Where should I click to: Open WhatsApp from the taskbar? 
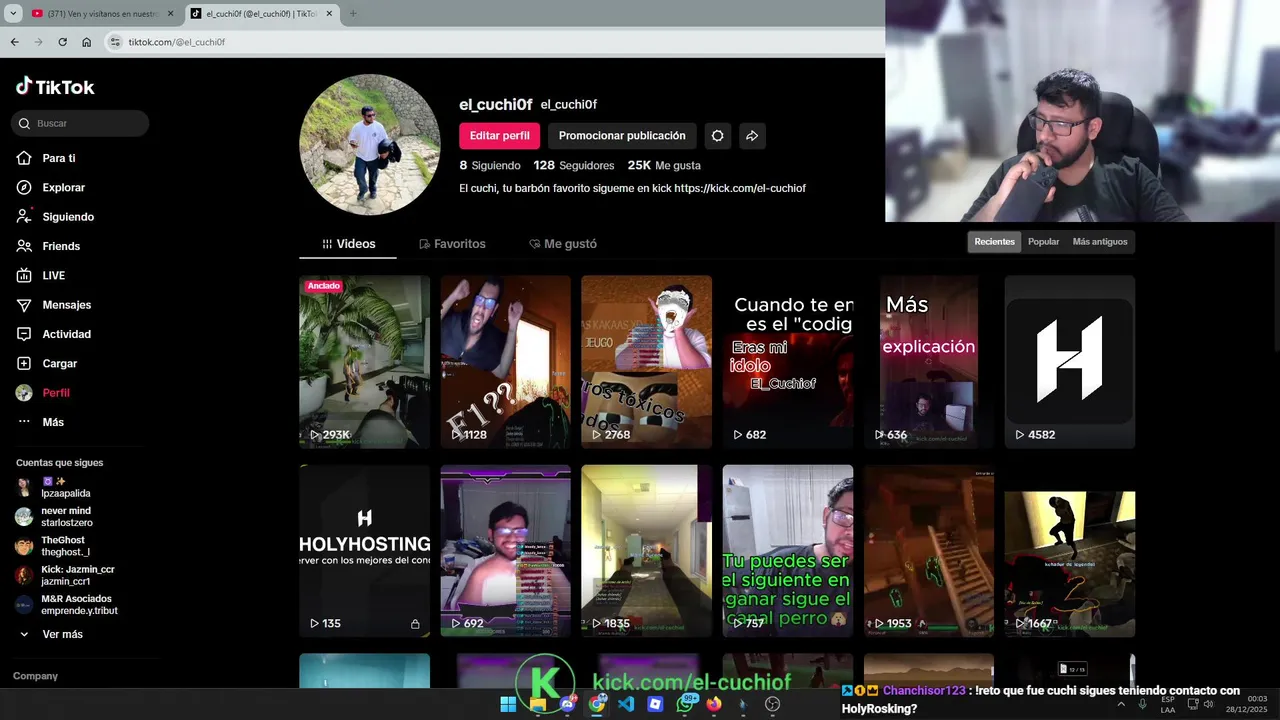coord(685,704)
